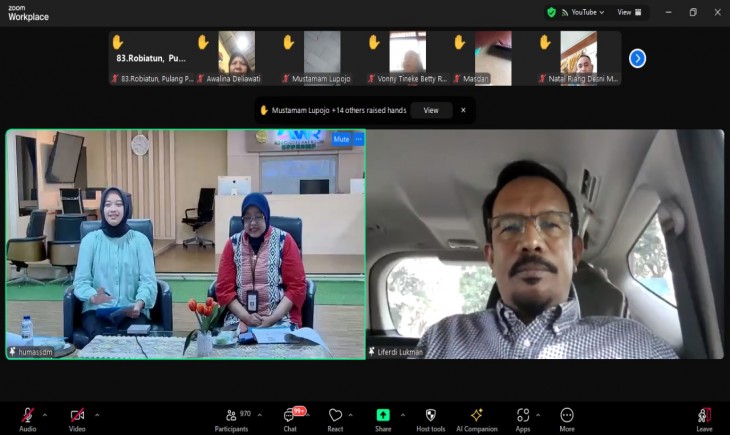Select Natal Riang Desni's participant thumbnail

click(x=579, y=58)
